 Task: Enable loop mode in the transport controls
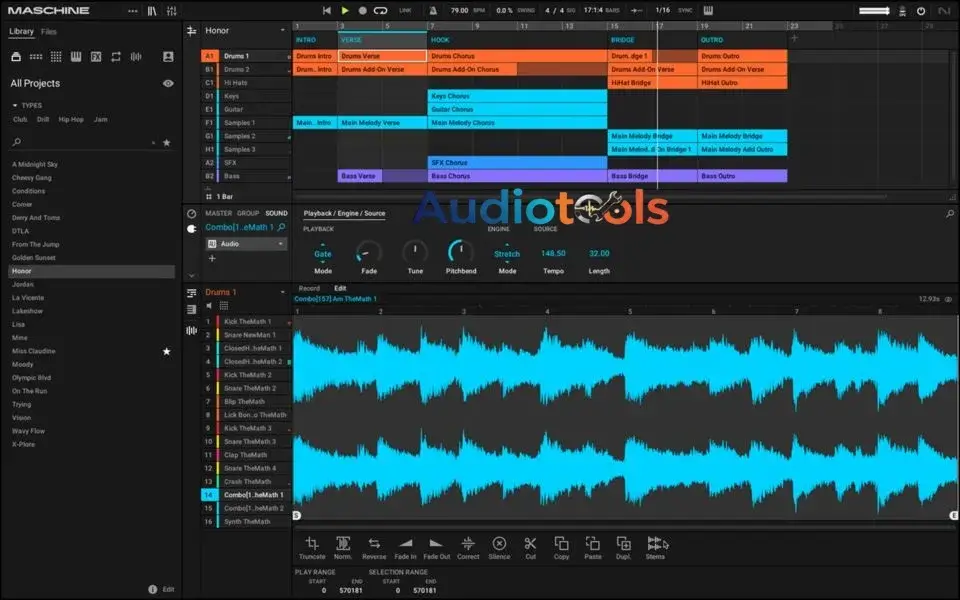[x=383, y=10]
